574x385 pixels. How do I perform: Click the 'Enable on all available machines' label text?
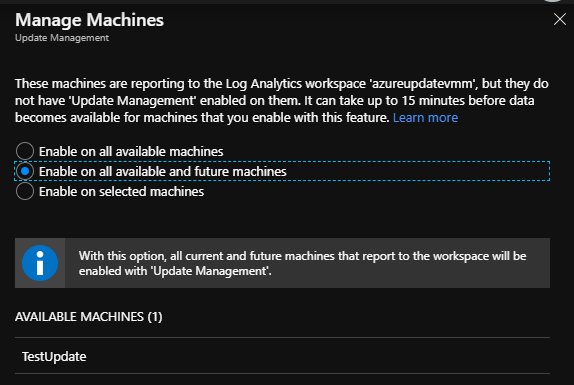click(131, 152)
